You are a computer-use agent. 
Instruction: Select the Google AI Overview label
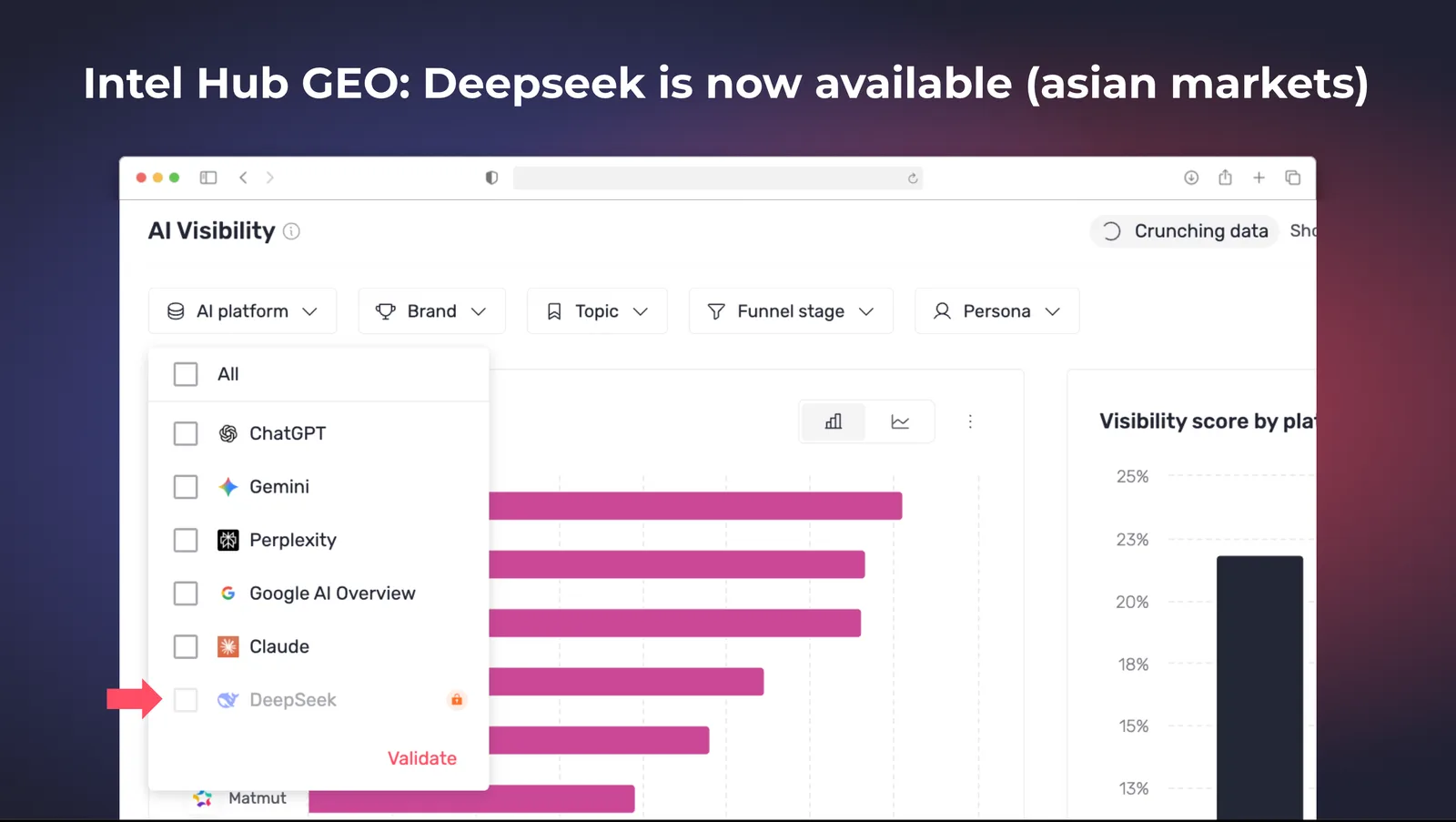332,594
